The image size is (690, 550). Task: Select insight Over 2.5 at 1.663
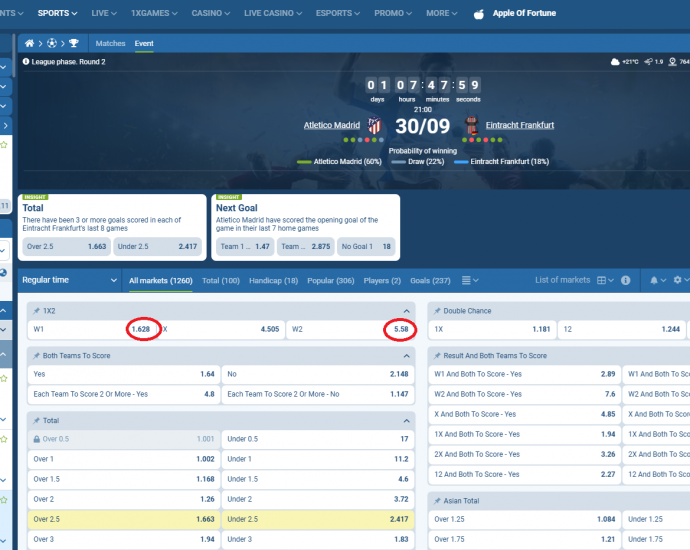66,246
